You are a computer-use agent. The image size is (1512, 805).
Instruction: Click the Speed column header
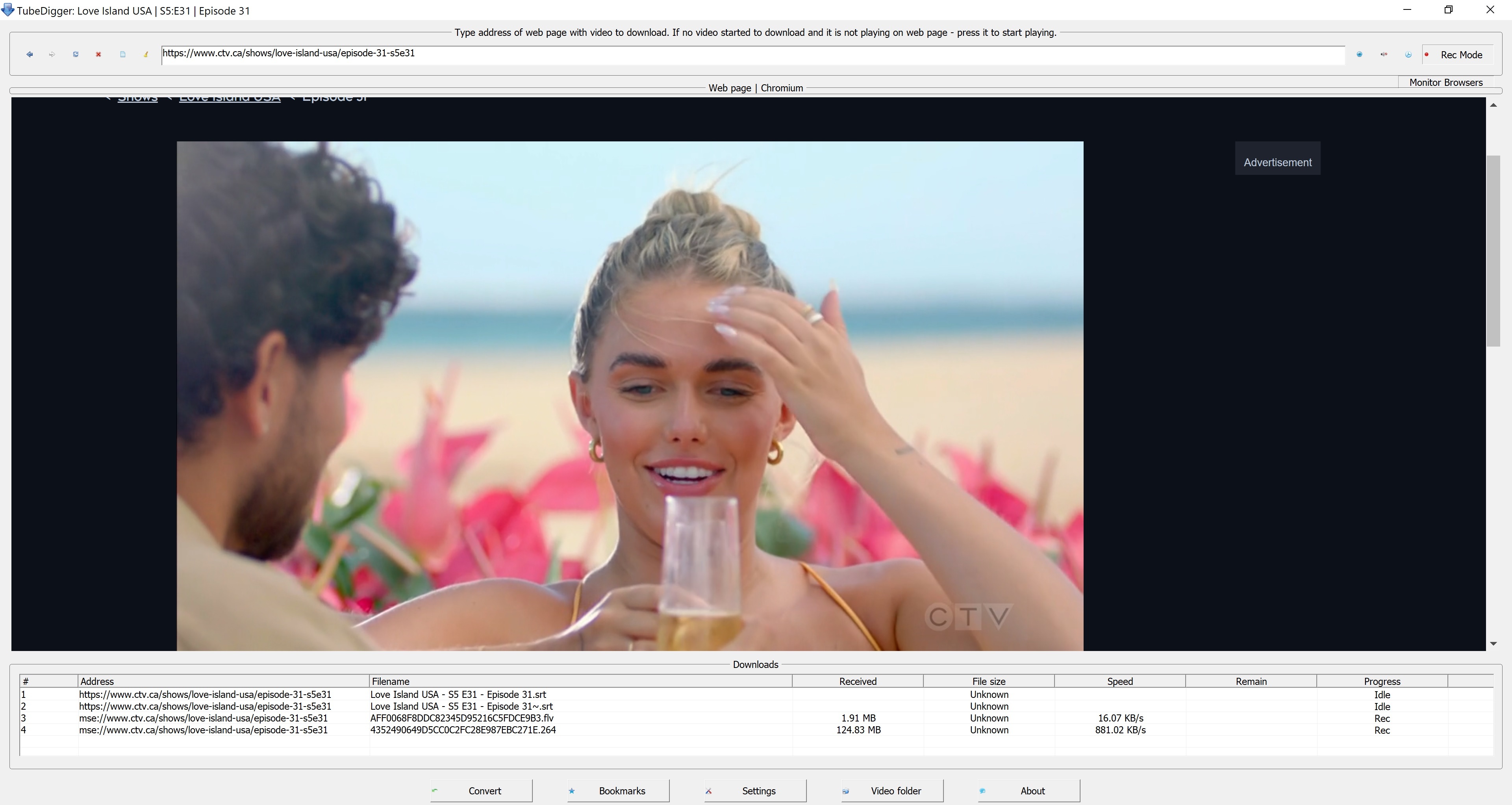[x=1120, y=681]
